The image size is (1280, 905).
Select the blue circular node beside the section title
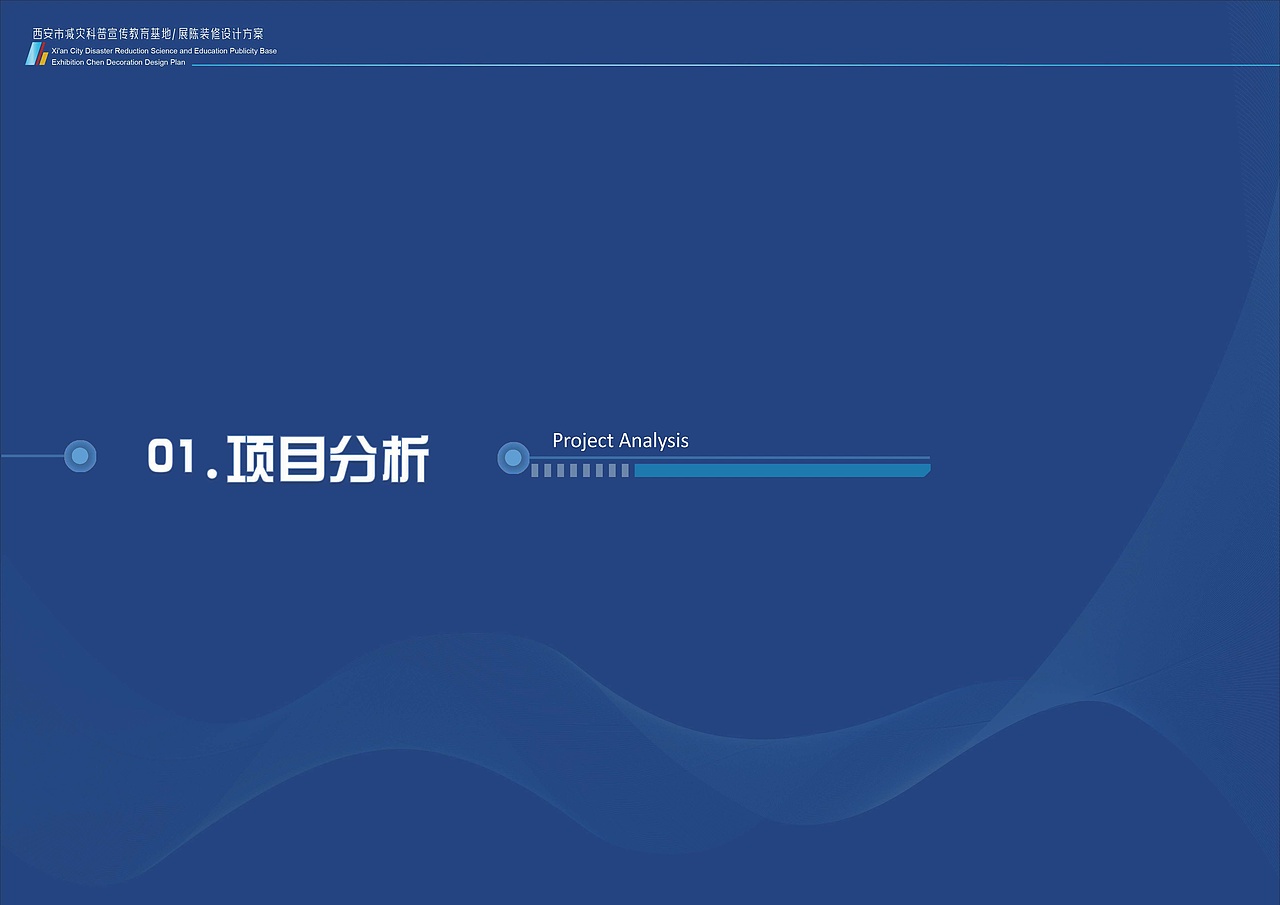(x=79, y=456)
